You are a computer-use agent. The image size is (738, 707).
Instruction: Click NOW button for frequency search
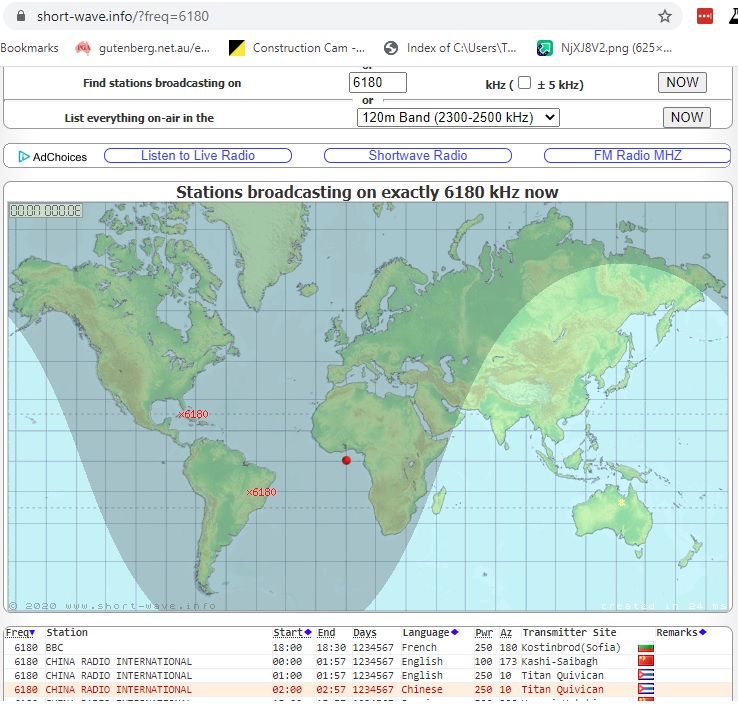[x=682, y=82]
